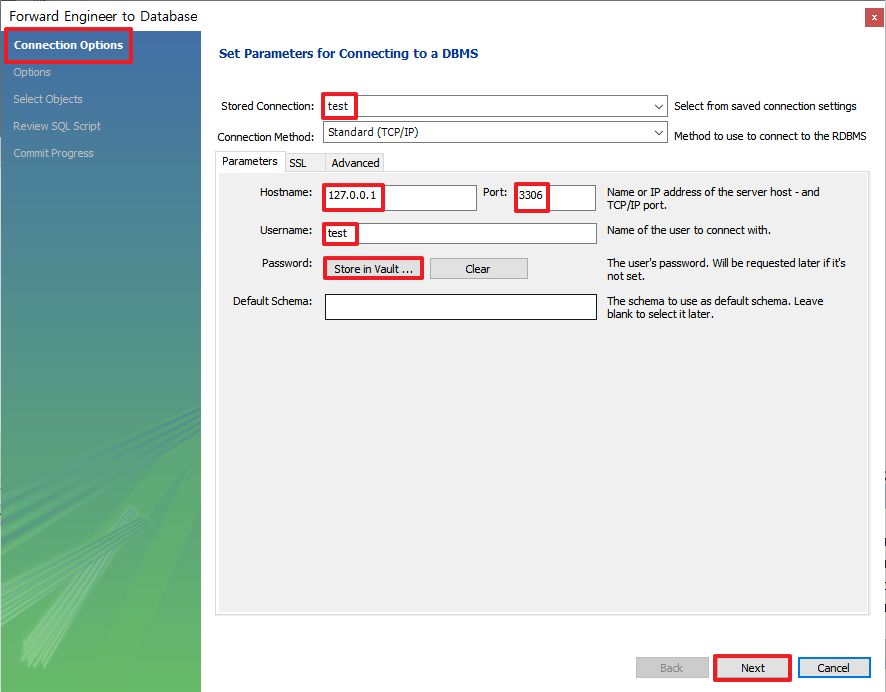
Task: Close the Forward Engineer to Database dialog
Action: [x=874, y=18]
